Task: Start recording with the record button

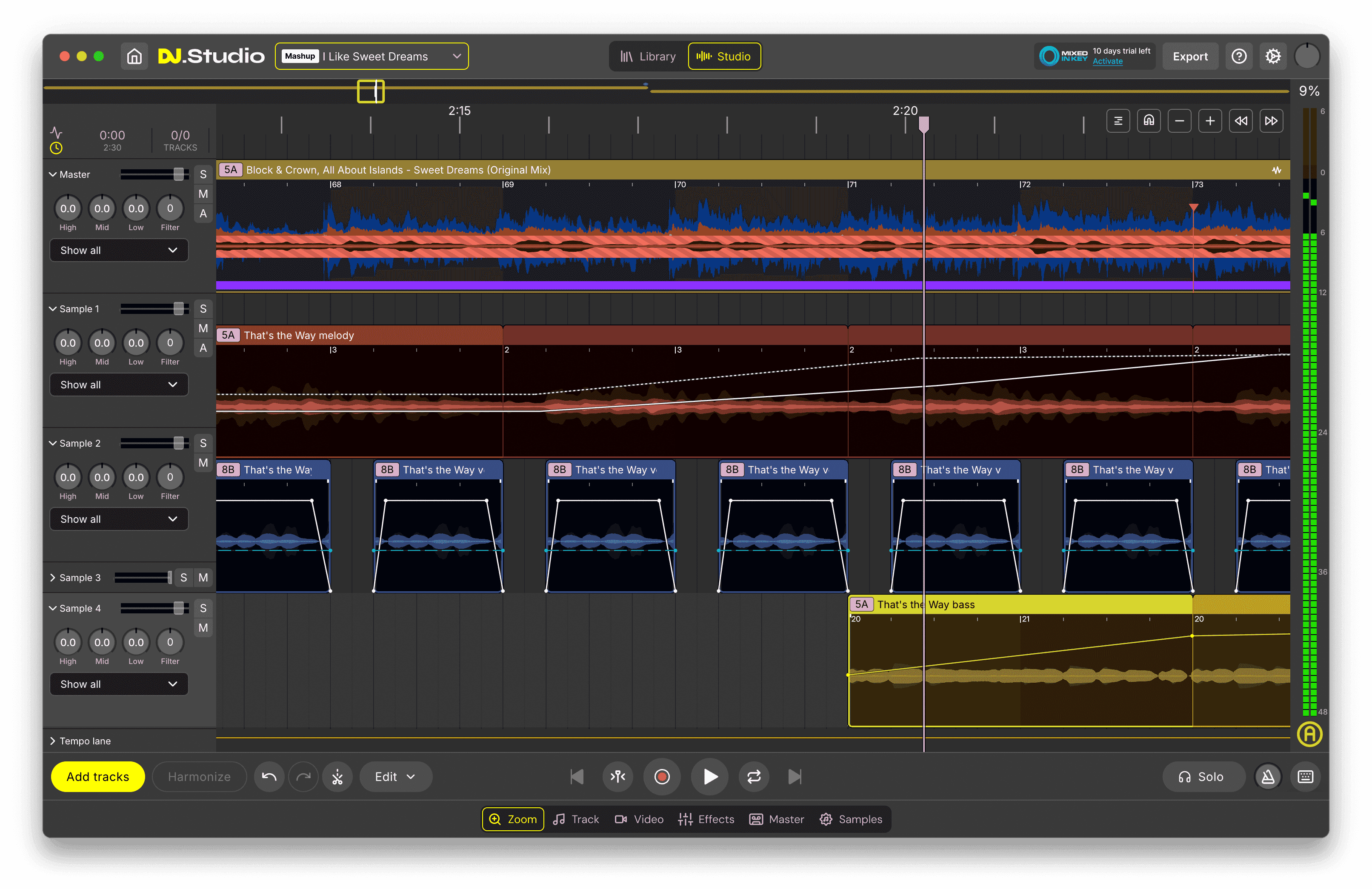Action: pyautogui.click(x=662, y=777)
